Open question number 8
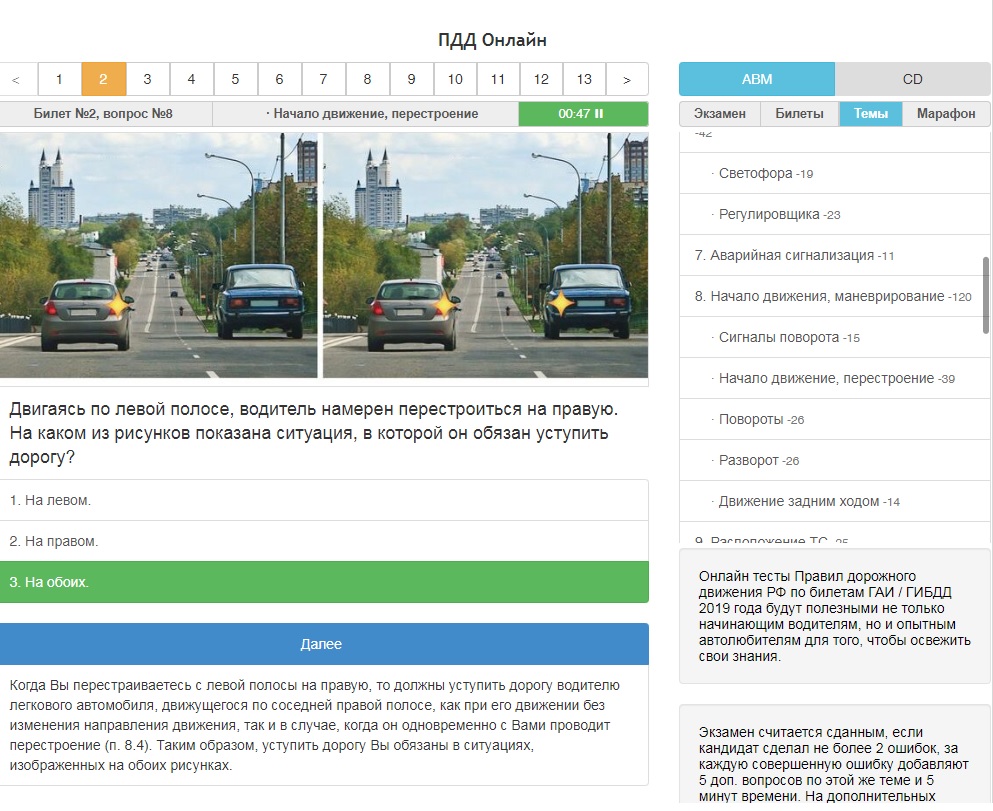 tap(367, 79)
